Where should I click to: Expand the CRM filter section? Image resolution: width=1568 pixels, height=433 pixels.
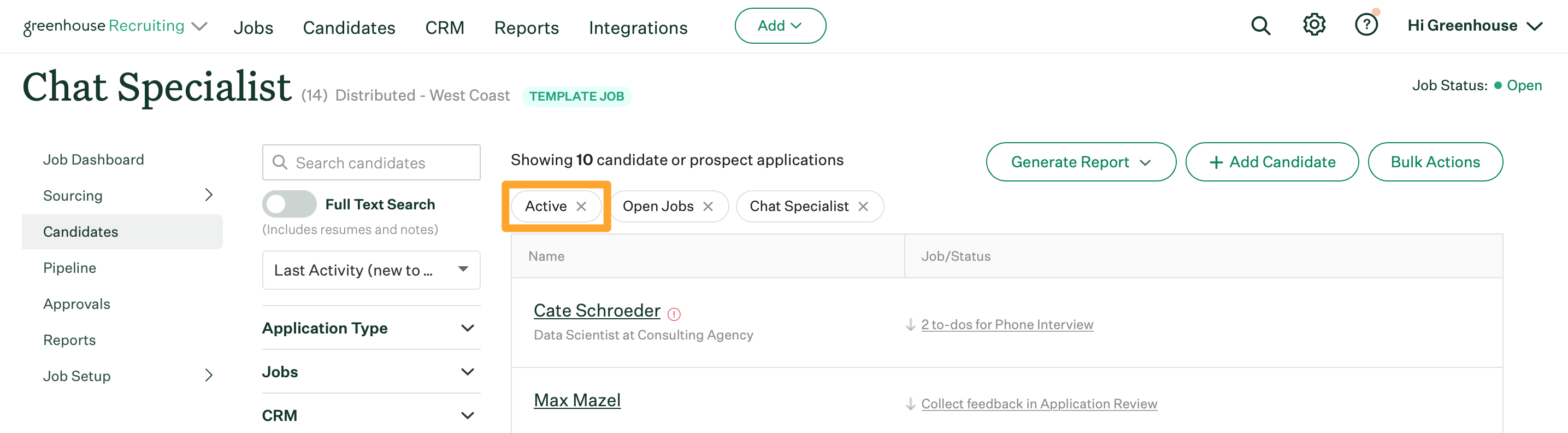[372, 416]
